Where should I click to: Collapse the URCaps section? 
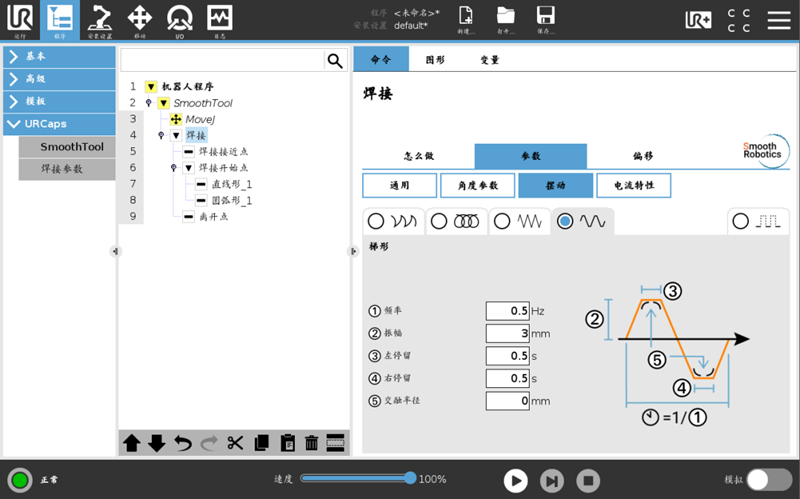pos(59,124)
